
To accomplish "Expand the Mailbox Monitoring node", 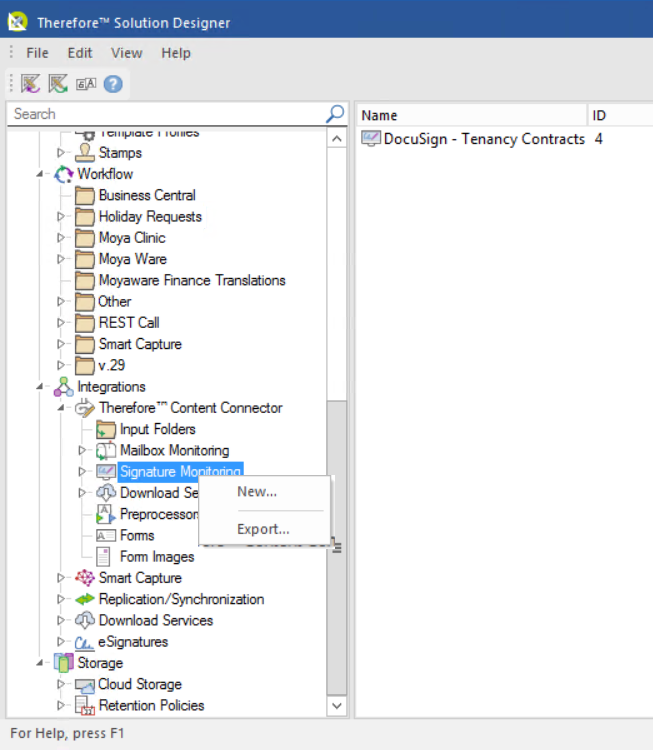I will [82, 450].
